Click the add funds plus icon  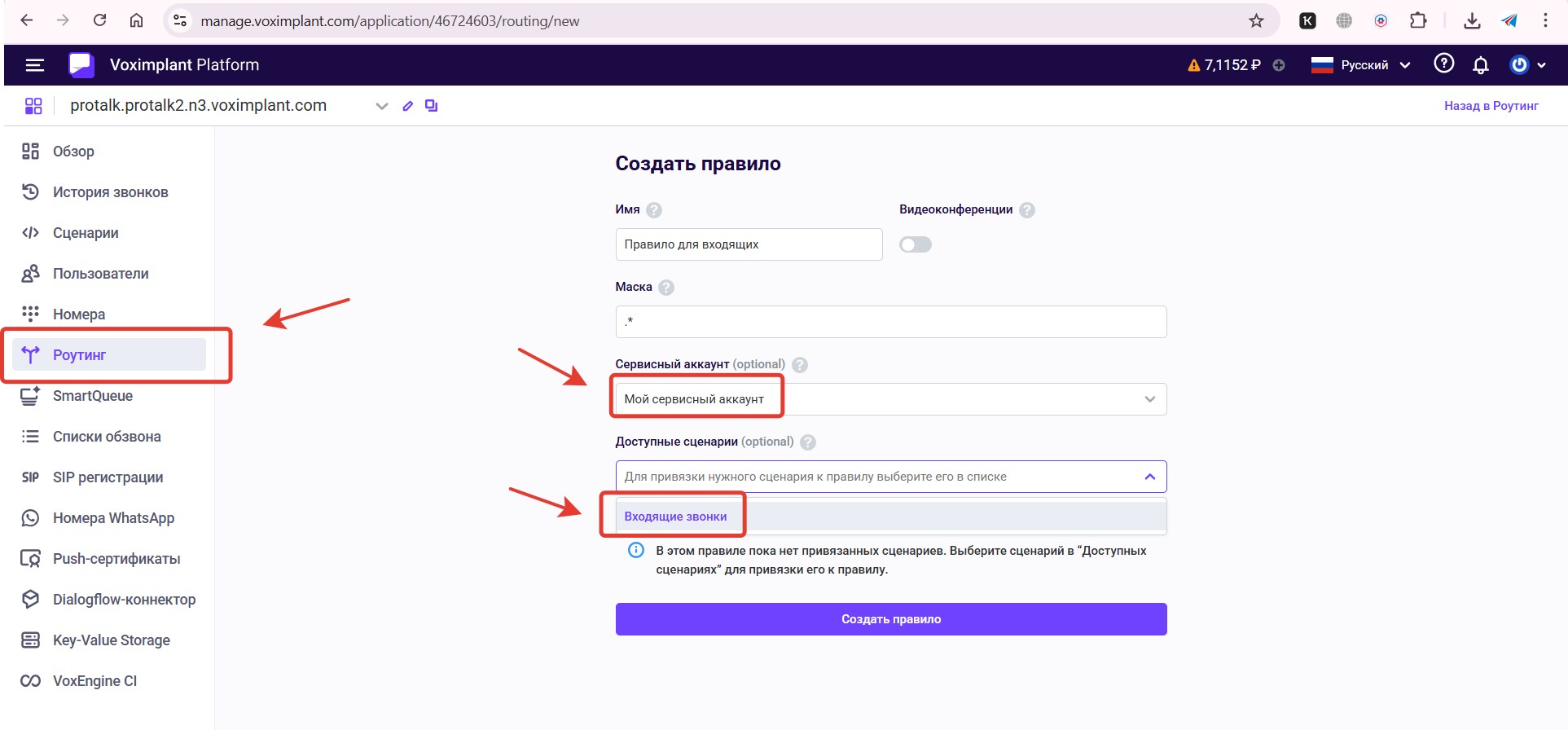1279,65
